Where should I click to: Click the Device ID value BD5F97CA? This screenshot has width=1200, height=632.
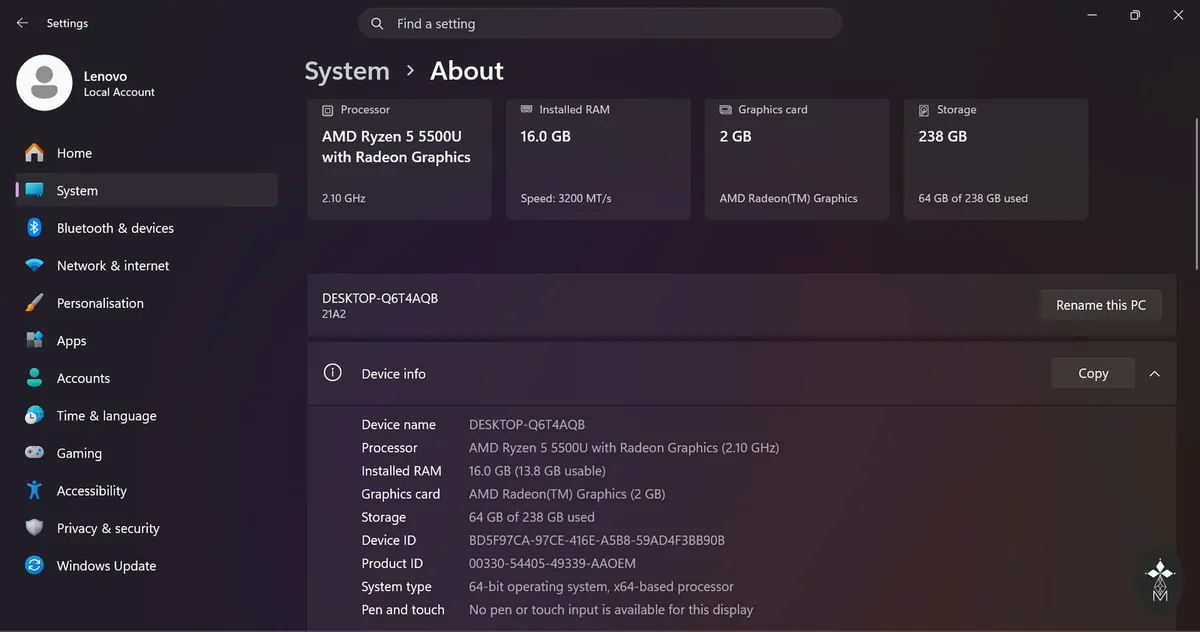[597, 540]
